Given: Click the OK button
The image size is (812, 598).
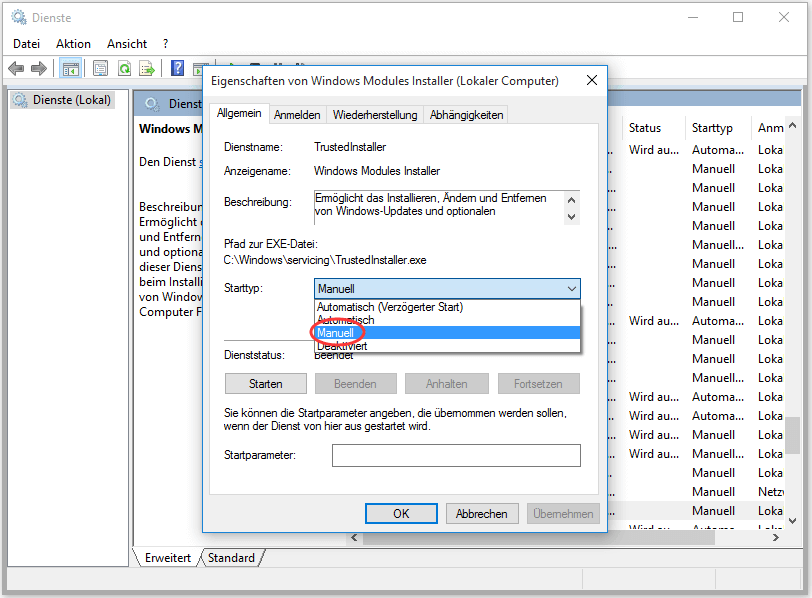Looking at the screenshot, I should (x=401, y=514).
